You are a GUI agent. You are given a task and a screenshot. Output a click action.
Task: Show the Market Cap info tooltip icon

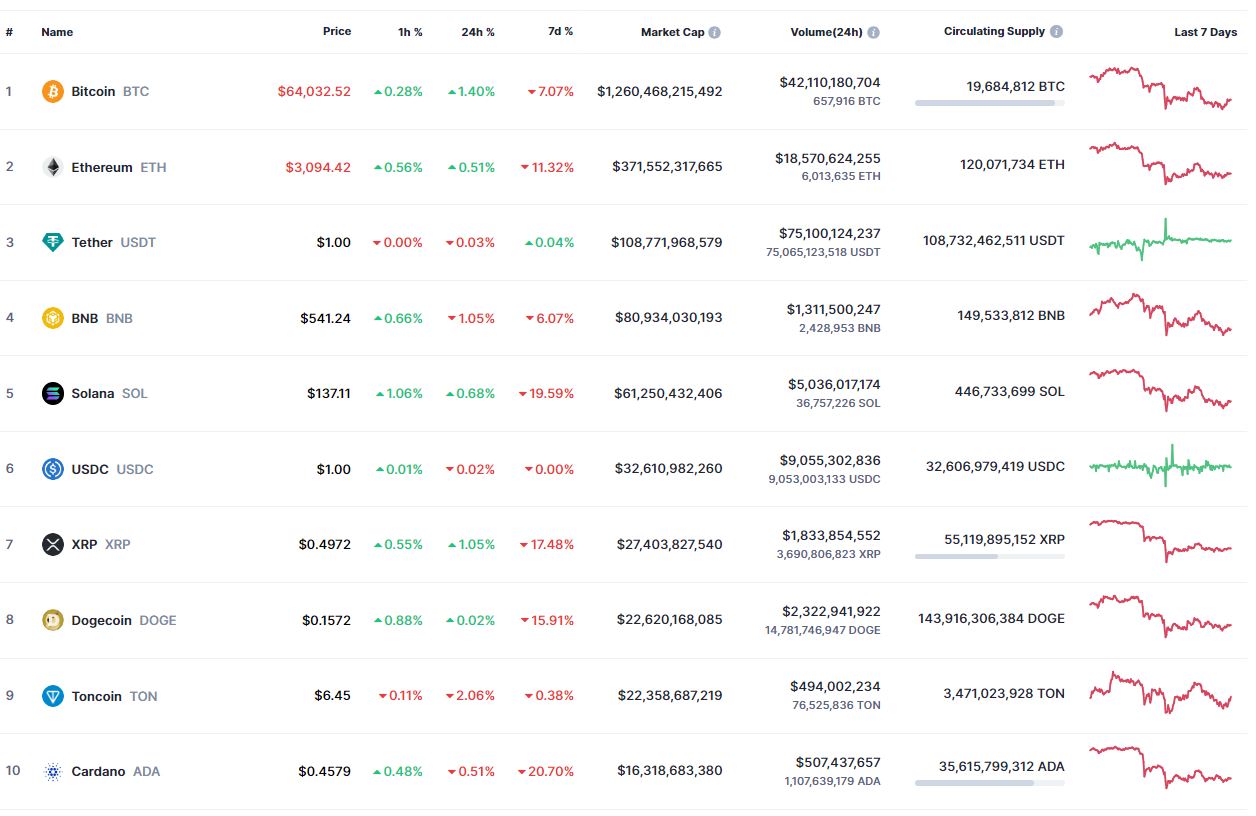point(714,32)
